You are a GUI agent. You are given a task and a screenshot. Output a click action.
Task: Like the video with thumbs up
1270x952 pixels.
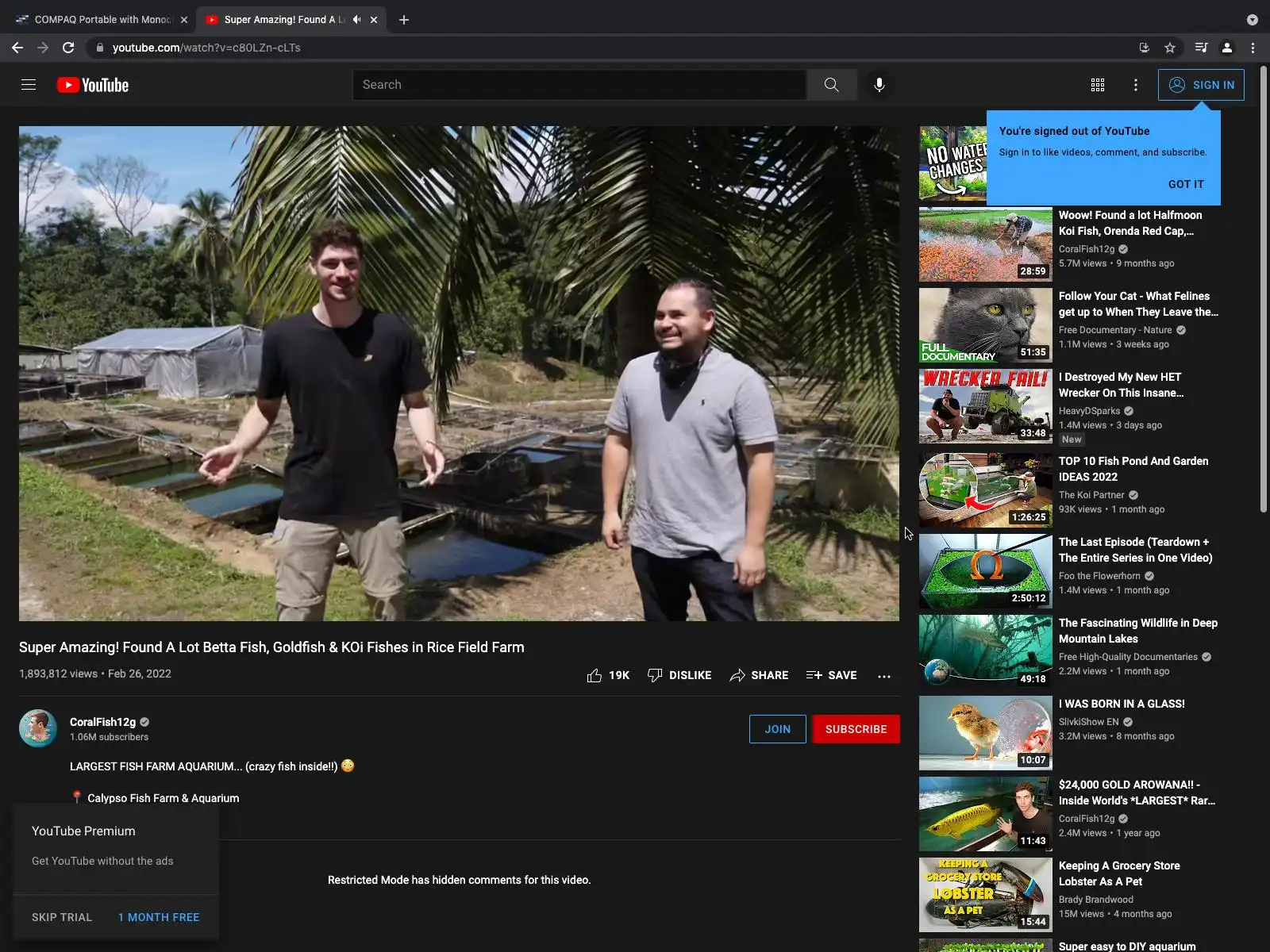tap(608, 675)
